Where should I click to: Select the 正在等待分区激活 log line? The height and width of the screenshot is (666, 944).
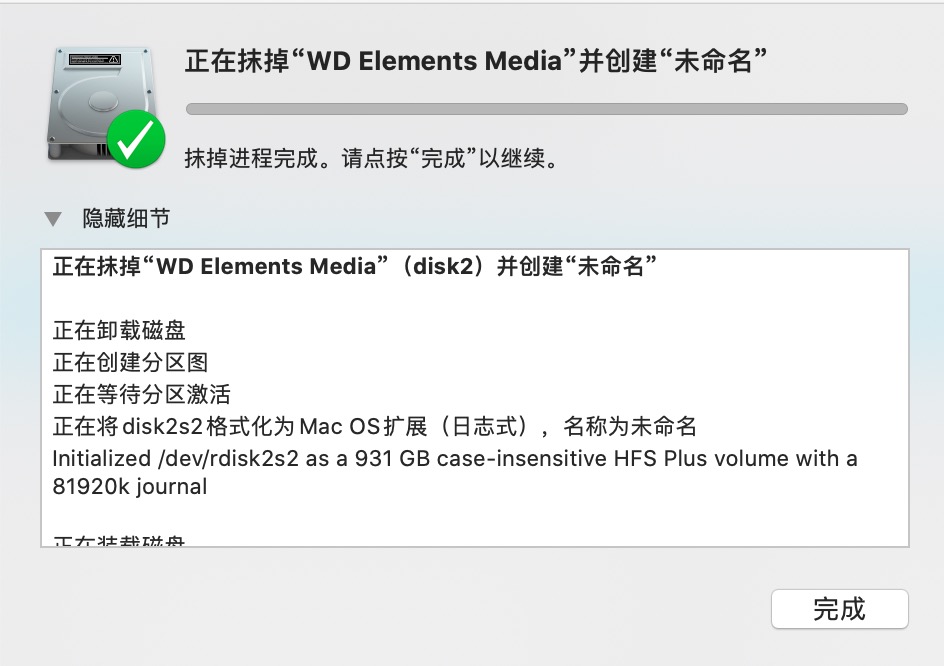pyautogui.click(x=141, y=394)
